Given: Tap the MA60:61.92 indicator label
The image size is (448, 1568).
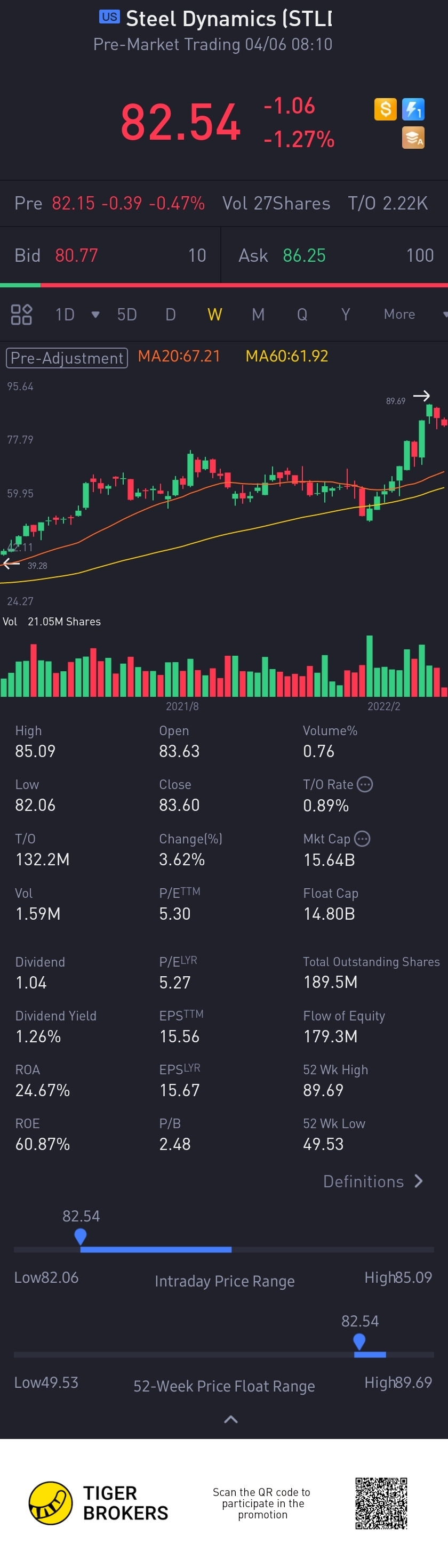Looking at the screenshot, I should (287, 356).
